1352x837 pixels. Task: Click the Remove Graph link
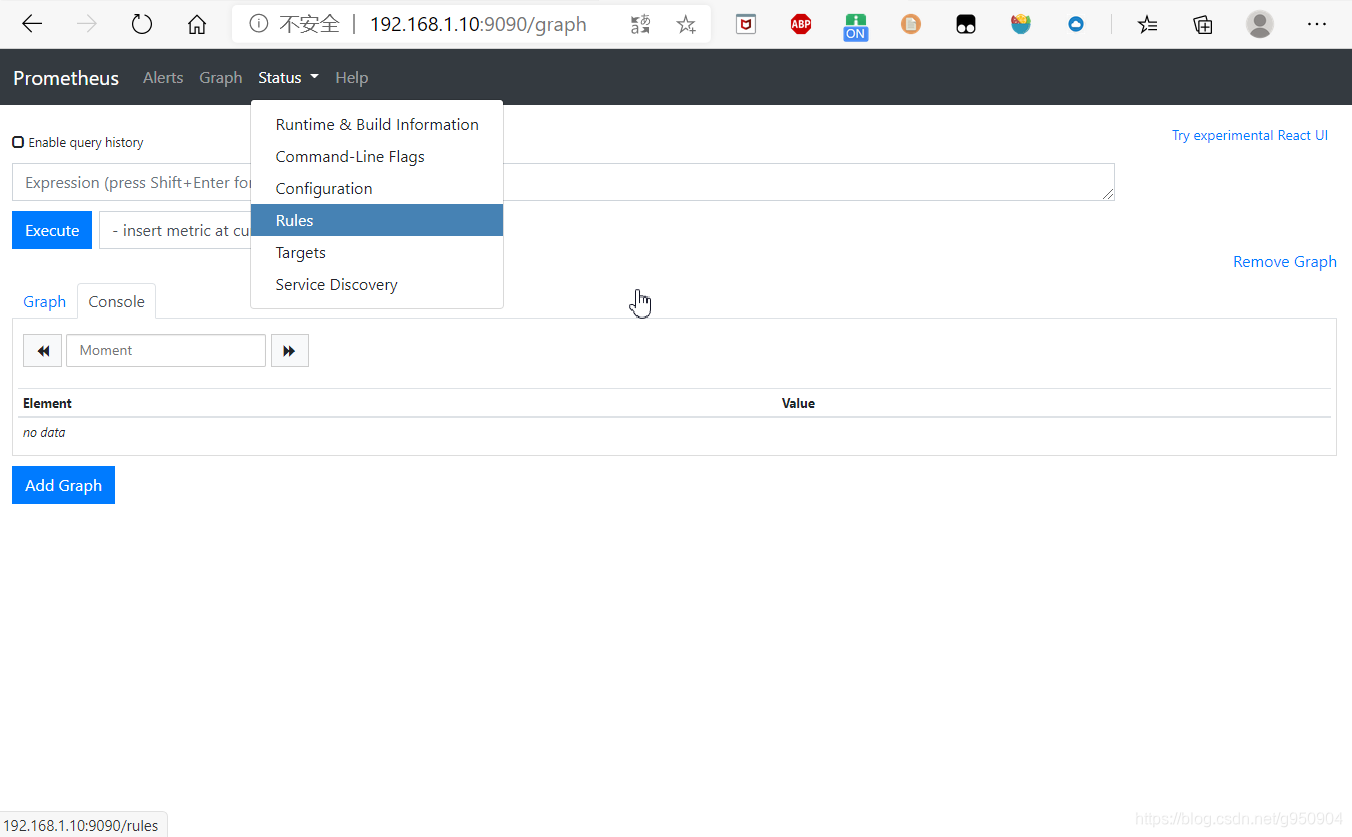point(1285,261)
